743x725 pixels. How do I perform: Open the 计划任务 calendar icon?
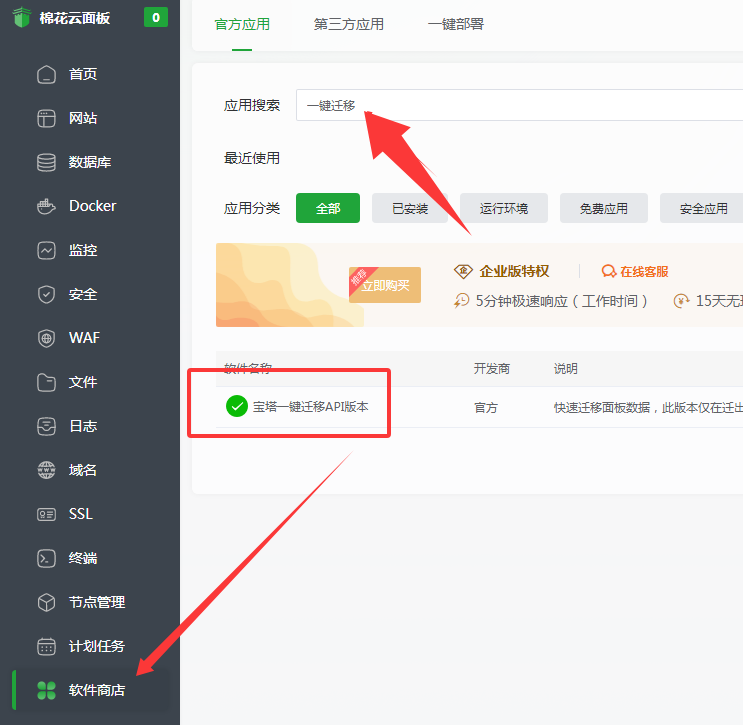click(46, 646)
